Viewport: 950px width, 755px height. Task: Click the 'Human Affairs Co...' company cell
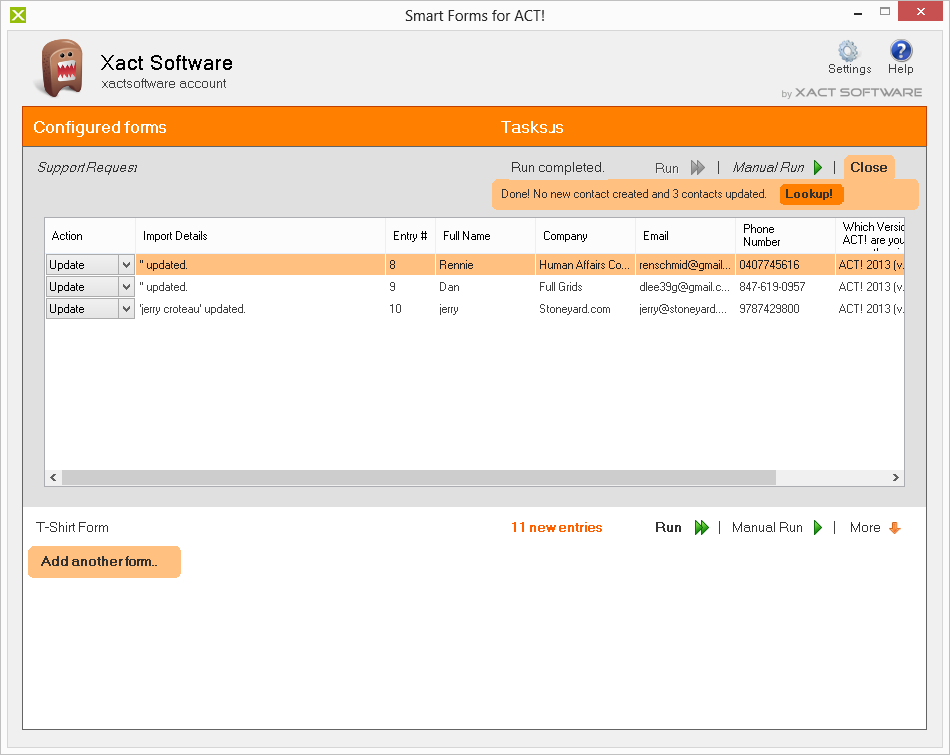tap(585, 265)
